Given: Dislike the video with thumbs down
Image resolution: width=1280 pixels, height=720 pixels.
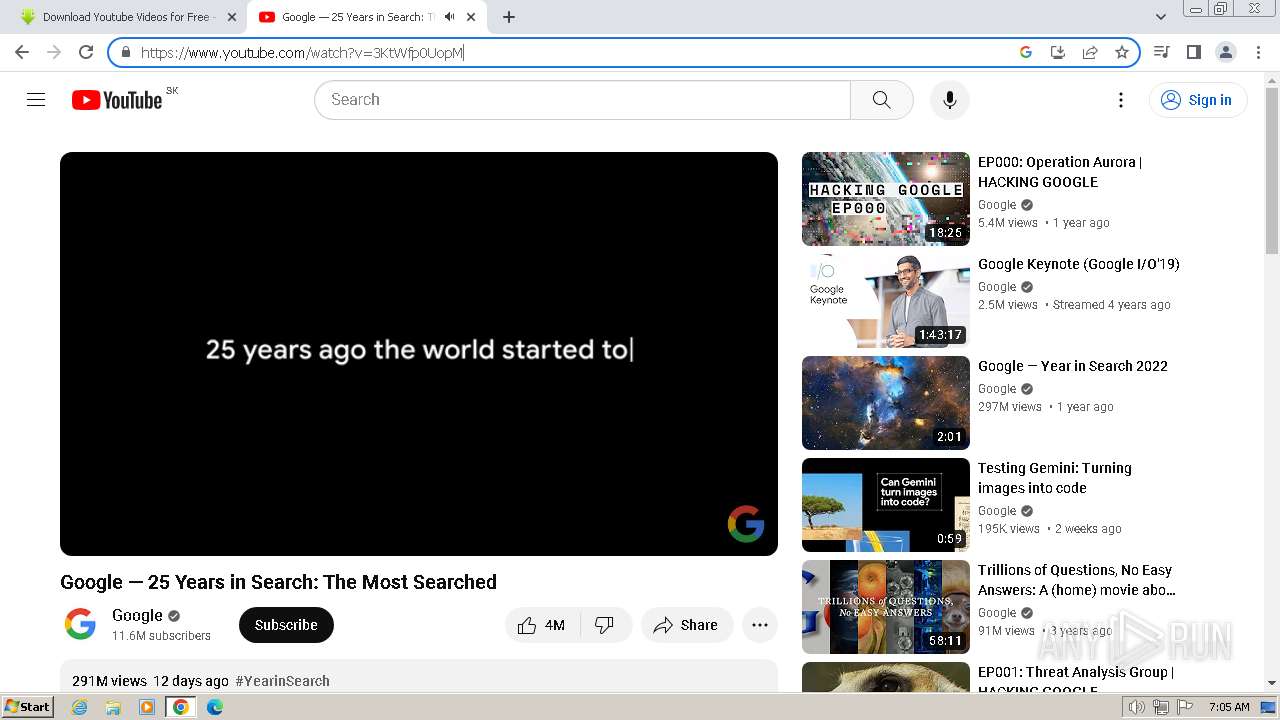Looking at the screenshot, I should coord(604,625).
